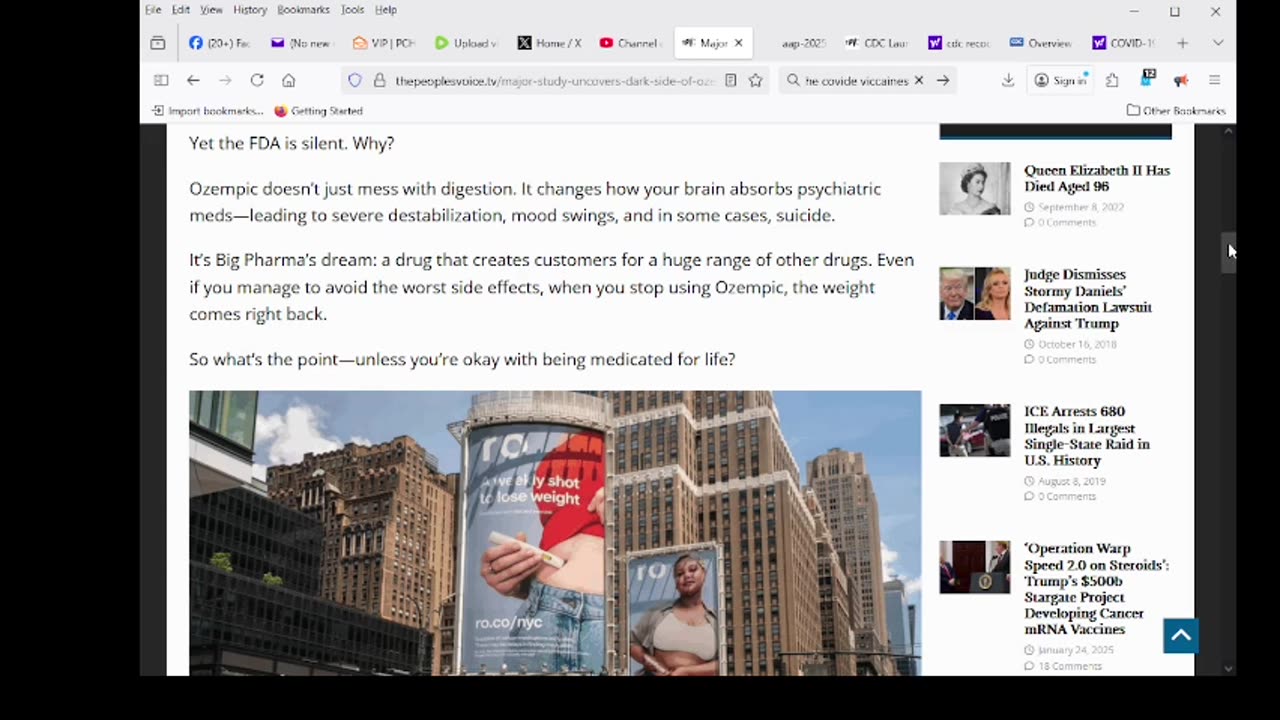
Task: Open the Extensions puzzle icon
Action: (1112, 80)
